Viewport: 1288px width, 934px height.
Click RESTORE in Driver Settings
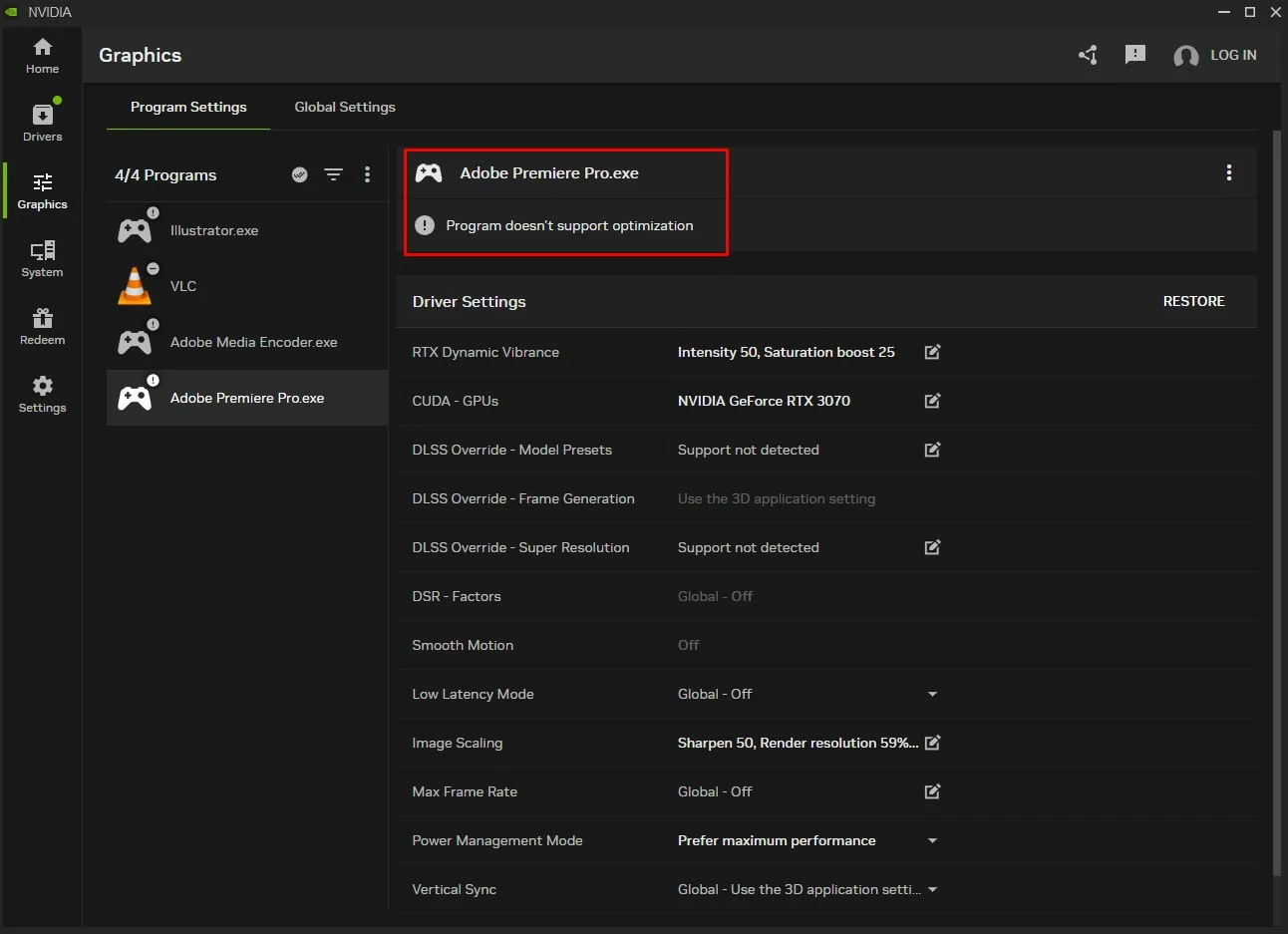pos(1193,301)
